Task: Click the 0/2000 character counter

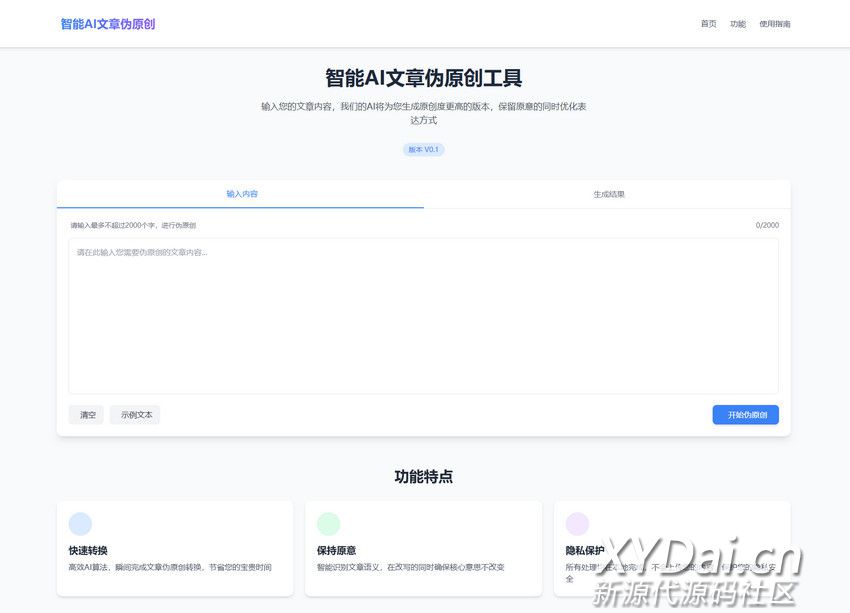Action: 767,225
